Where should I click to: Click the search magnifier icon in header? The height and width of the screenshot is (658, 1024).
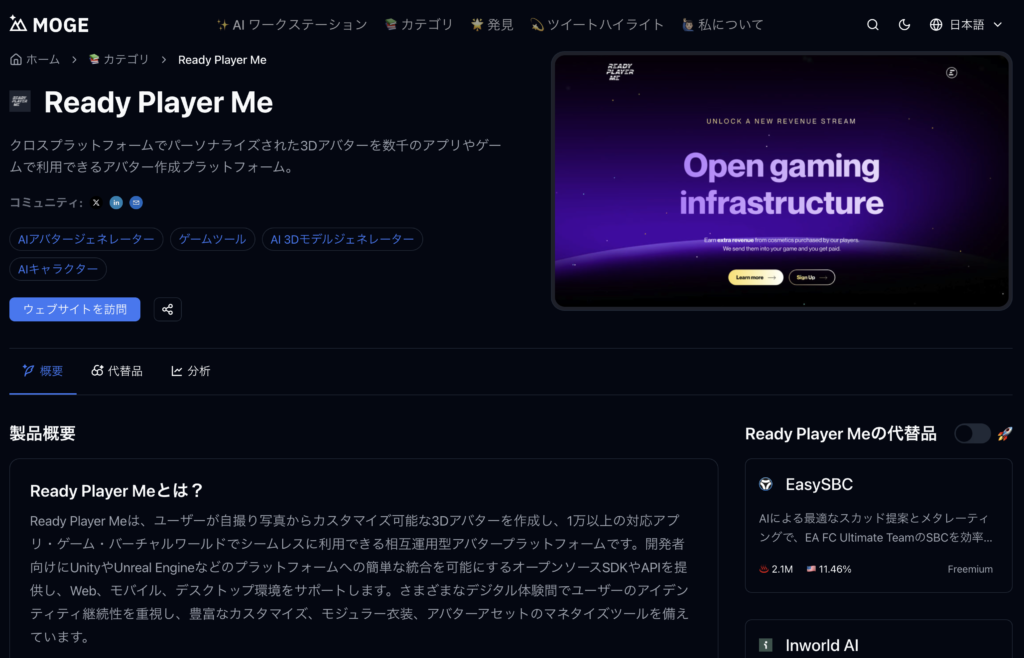coord(873,25)
